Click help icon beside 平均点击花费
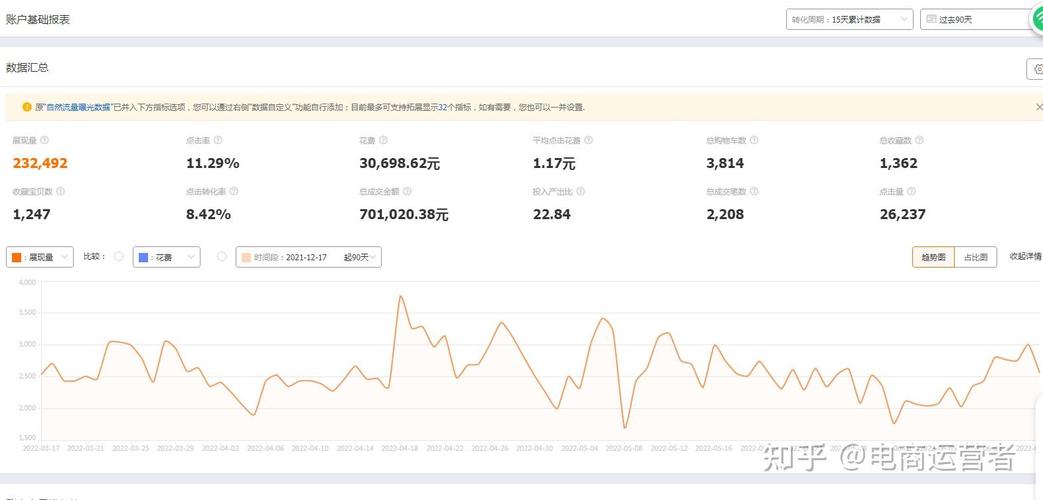This screenshot has width=1043, height=500. point(589,140)
